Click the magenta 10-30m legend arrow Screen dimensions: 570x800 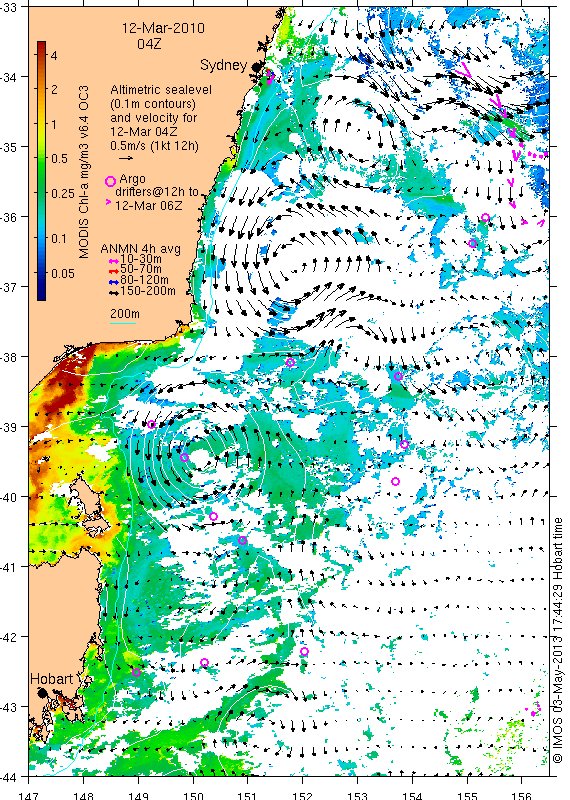pyautogui.click(x=114, y=260)
